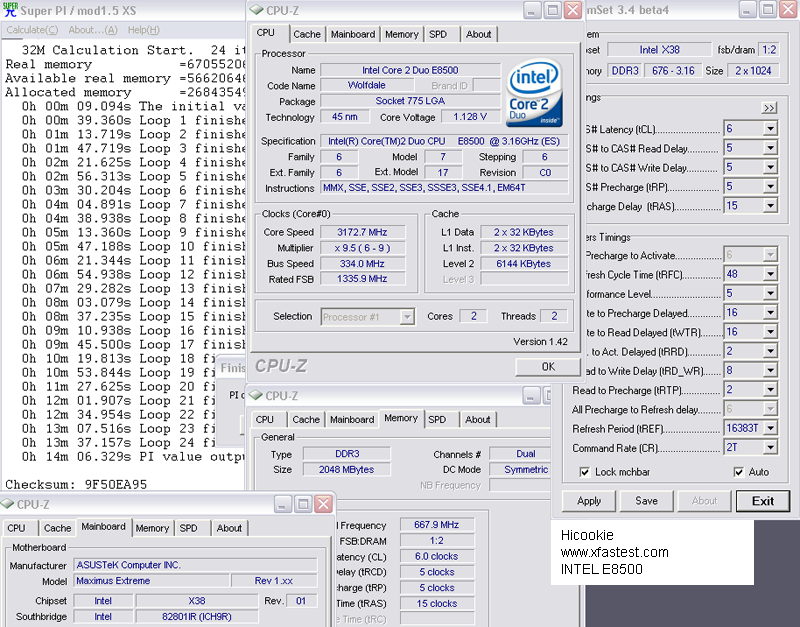The width and height of the screenshot is (800, 627).
Task: Switch to Cache tab in top CPU-Z window
Action: [307, 34]
